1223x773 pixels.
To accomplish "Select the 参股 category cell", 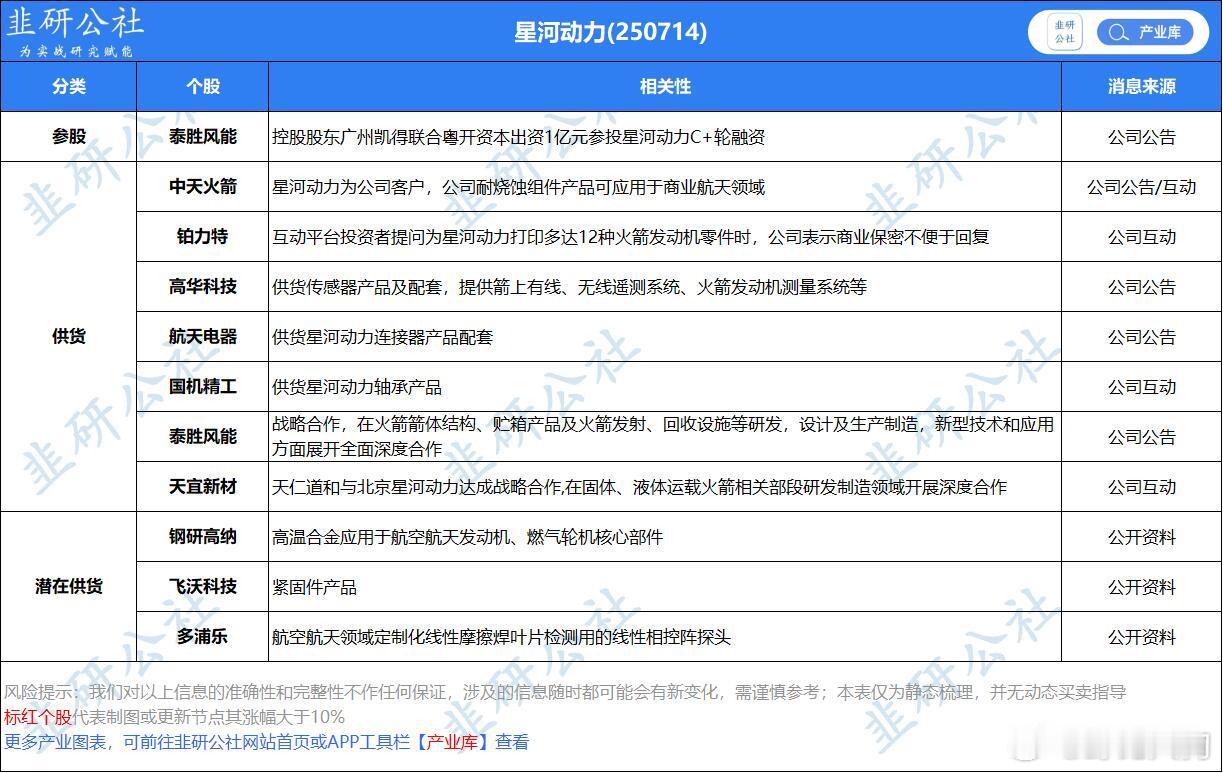I will click(x=69, y=137).
